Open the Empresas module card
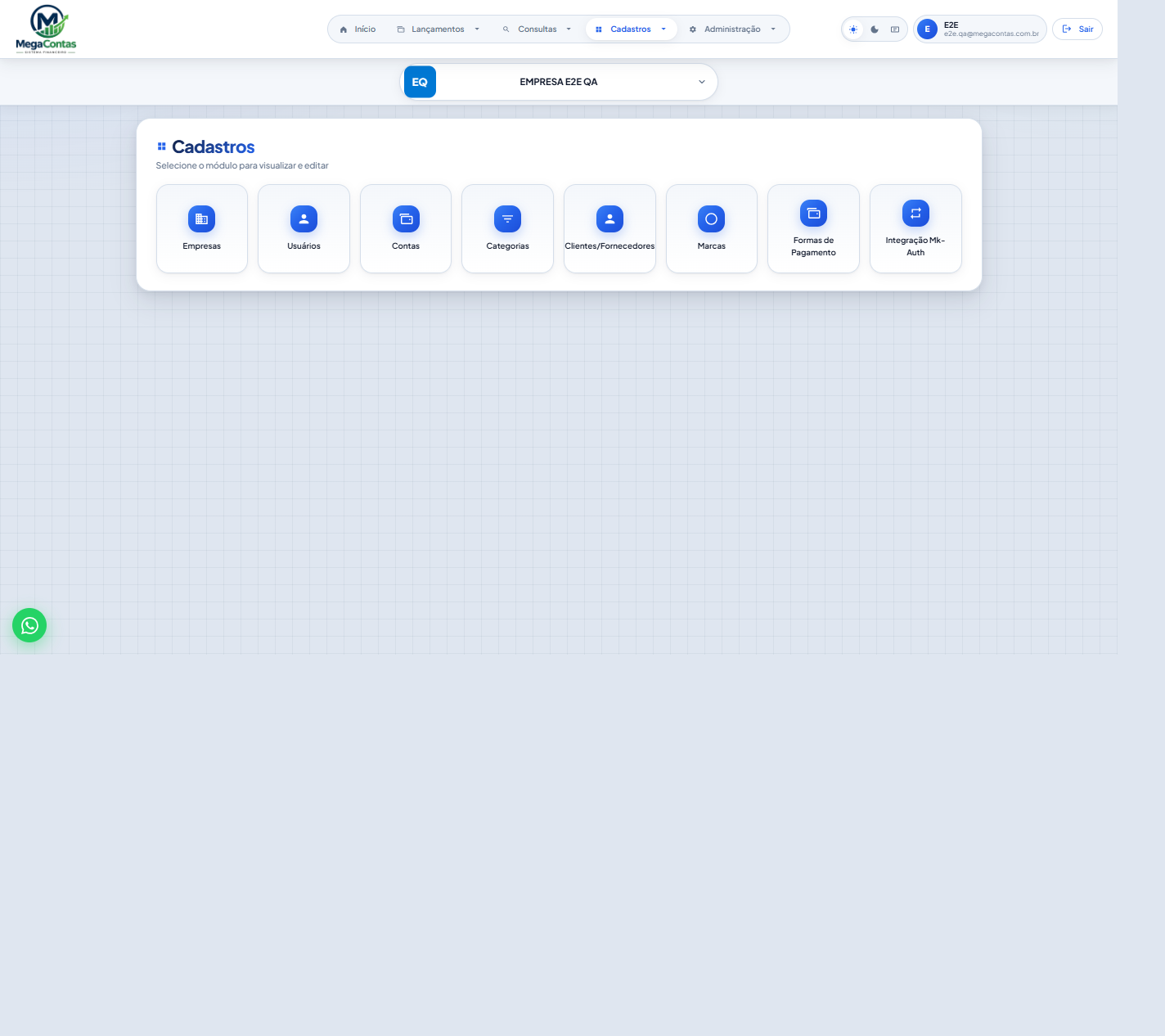The image size is (1165, 1036). [x=202, y=228]
